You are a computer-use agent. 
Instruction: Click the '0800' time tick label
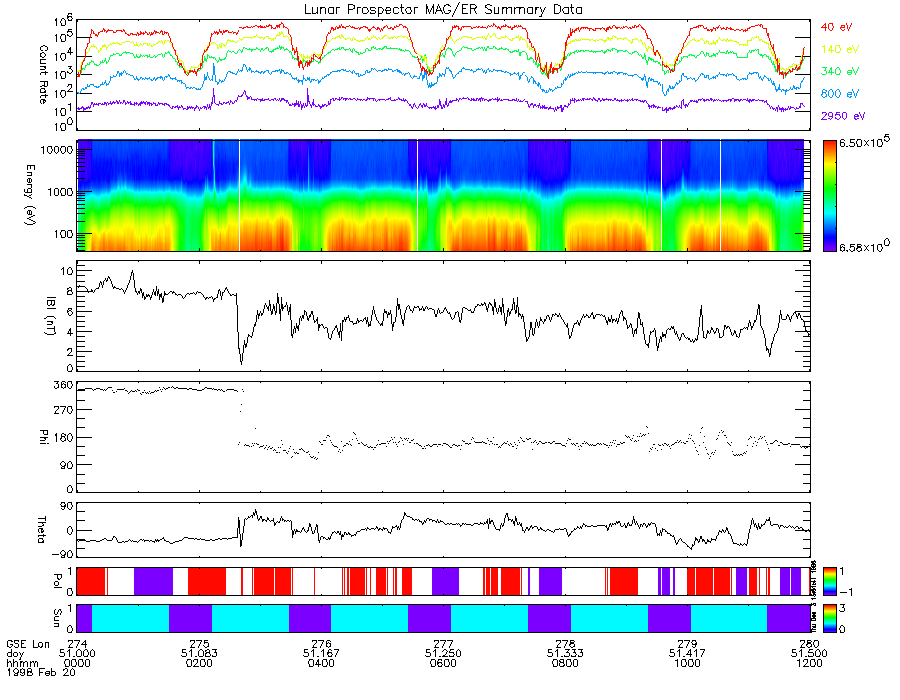pos(565,663)
